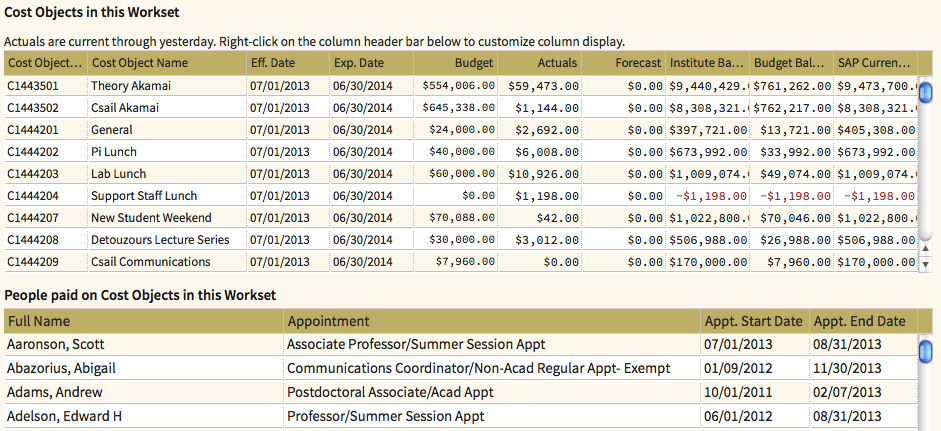The image size is (941, 431).
Task: Click the cost objects scrollbar up arrow
Action: pyautogui.click(x=925, y=249)
